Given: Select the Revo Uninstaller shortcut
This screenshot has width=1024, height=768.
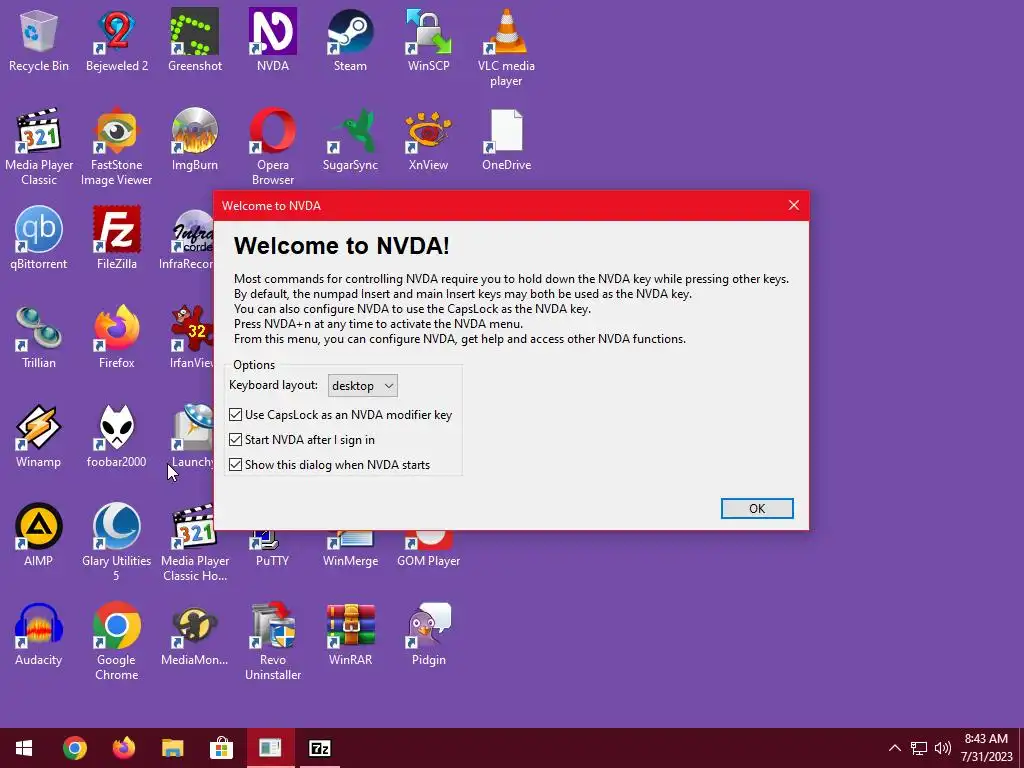Looking at the screenshot, I should tap(273, 642).
